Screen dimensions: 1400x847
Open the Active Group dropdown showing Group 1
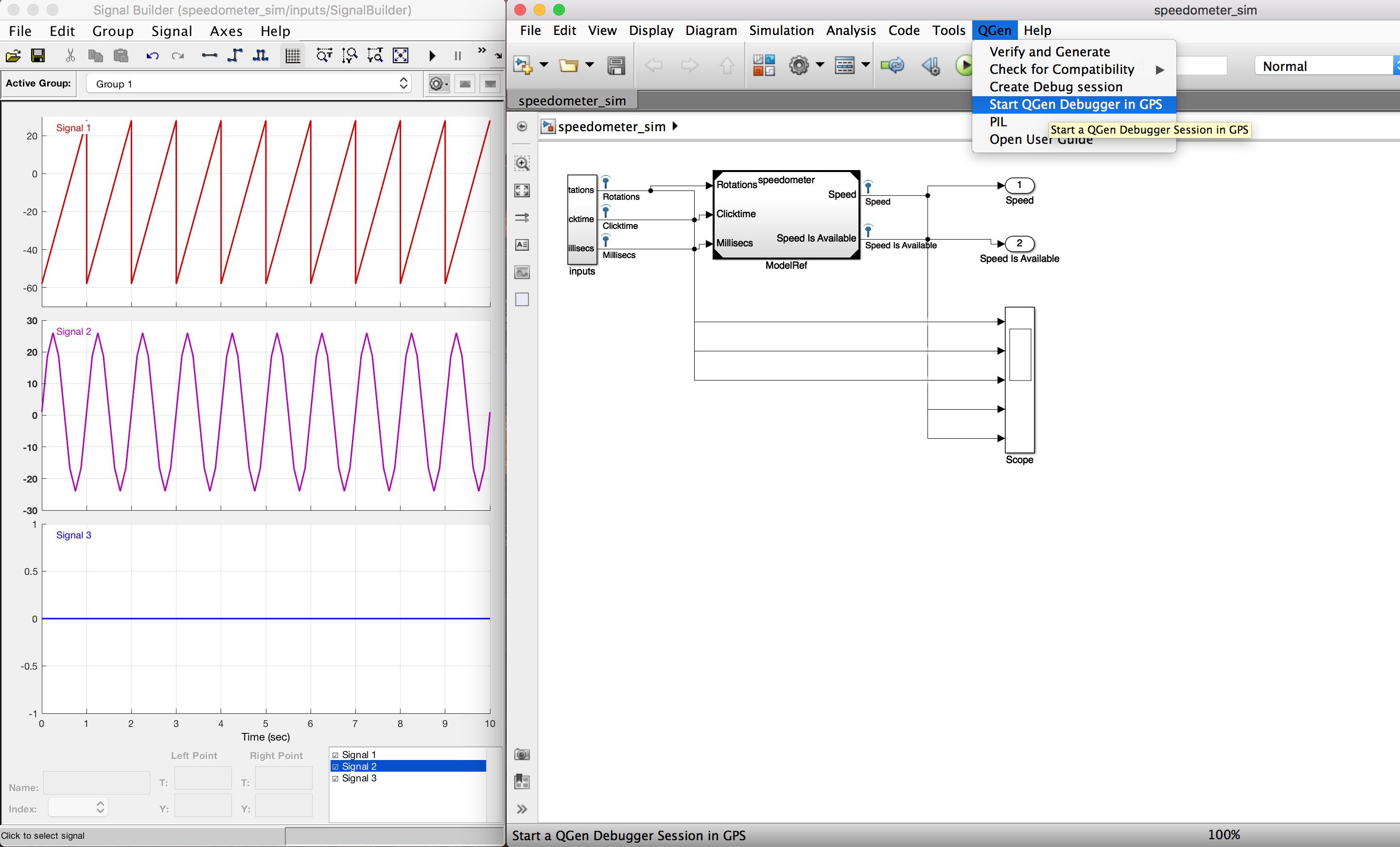click(x=248, y=84)
